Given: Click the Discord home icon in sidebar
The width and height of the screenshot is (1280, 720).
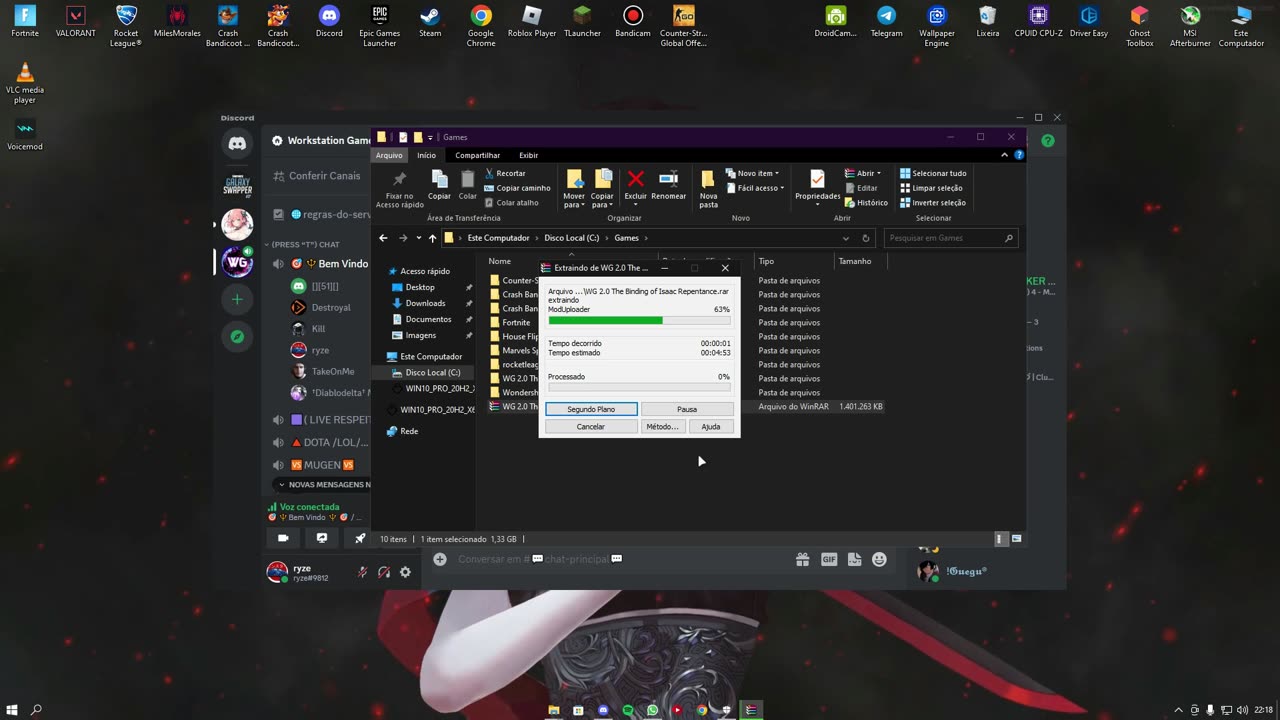Looking at the screenshot, I should (237, 143).
